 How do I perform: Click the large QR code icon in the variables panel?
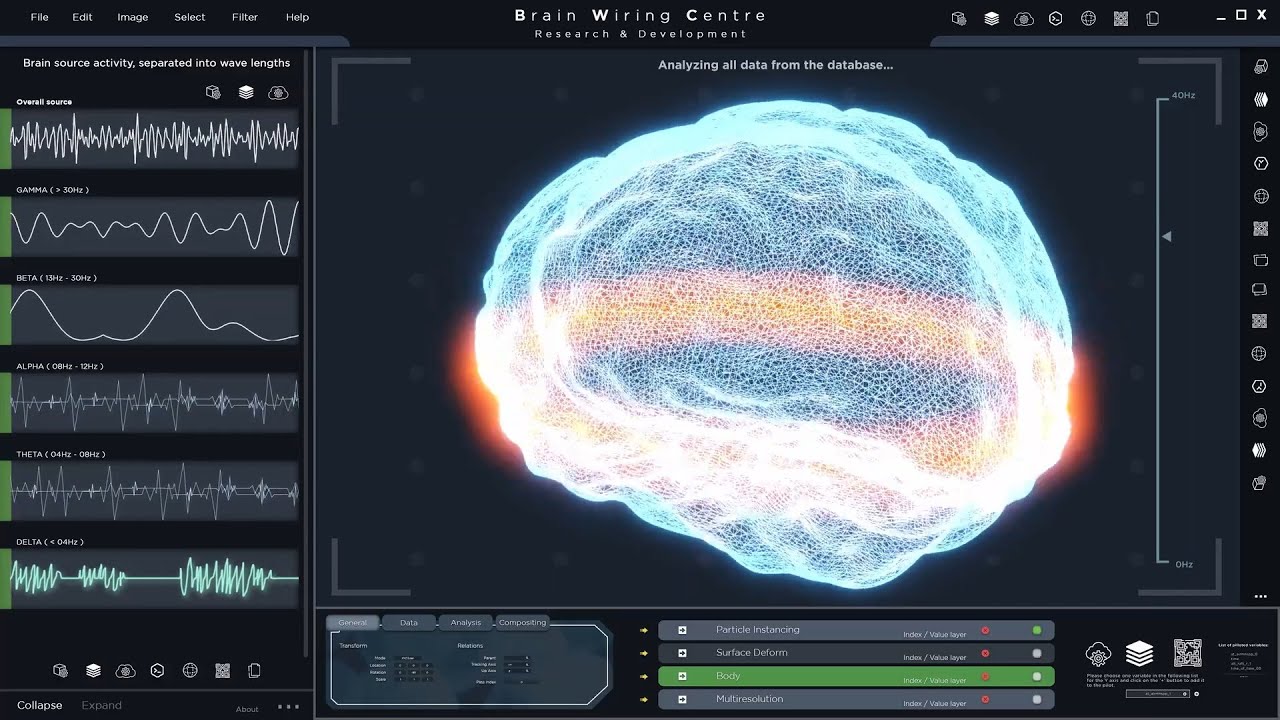(x=1187, y=653)
